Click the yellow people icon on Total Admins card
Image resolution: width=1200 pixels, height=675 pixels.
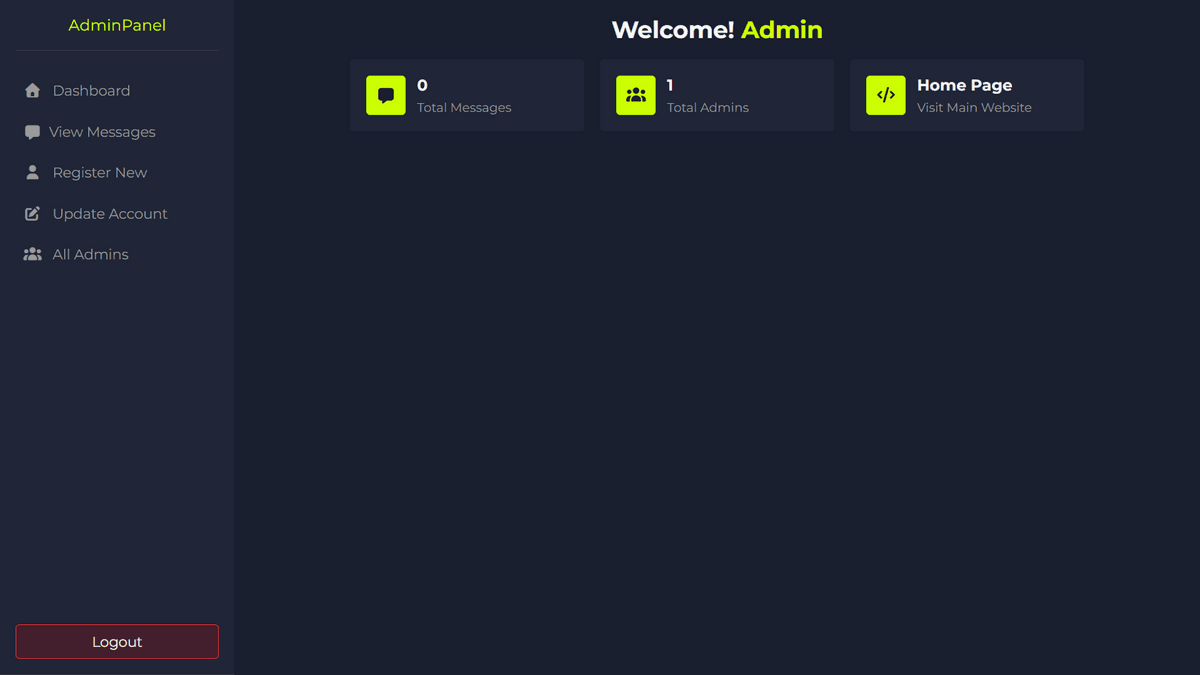click(636, 96)
